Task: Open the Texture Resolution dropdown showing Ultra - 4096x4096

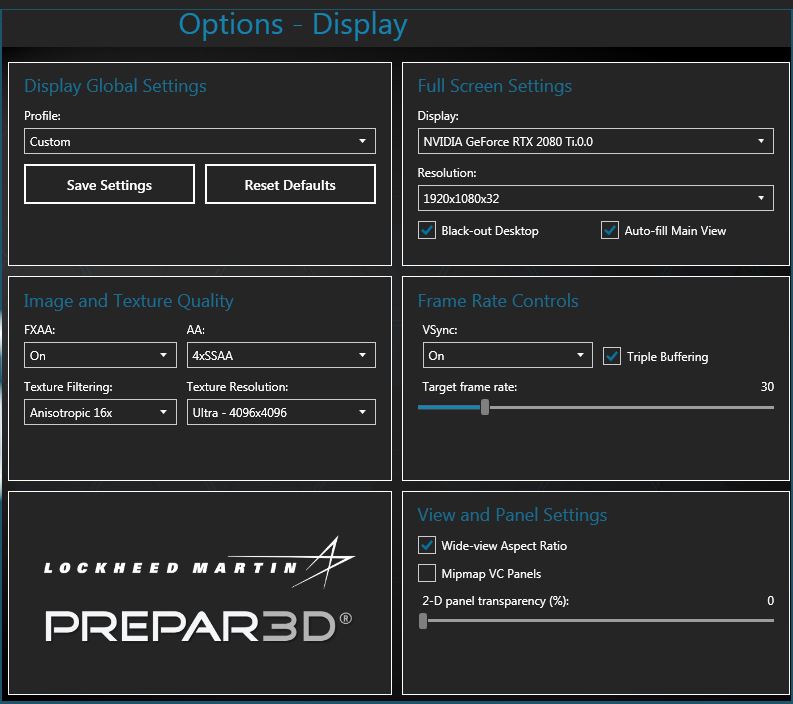Action: pos(281,412)
